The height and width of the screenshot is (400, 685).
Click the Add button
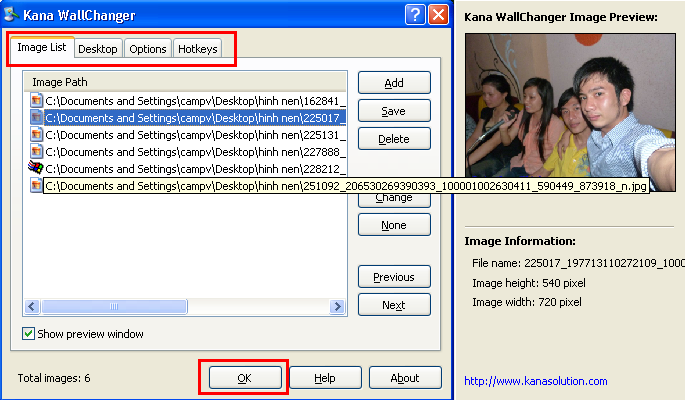394,83
